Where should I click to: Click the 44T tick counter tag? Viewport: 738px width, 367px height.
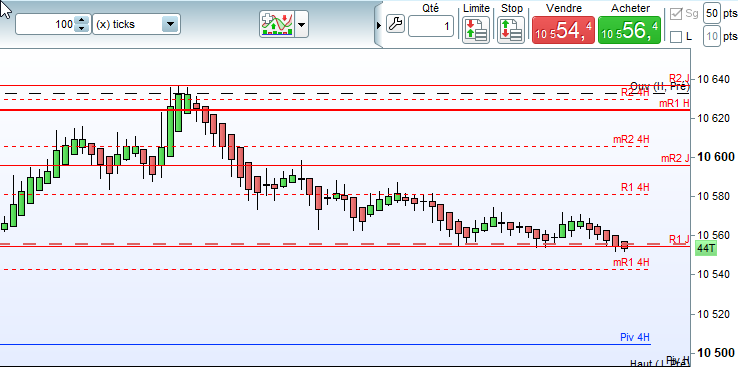[x=706, y=248]
